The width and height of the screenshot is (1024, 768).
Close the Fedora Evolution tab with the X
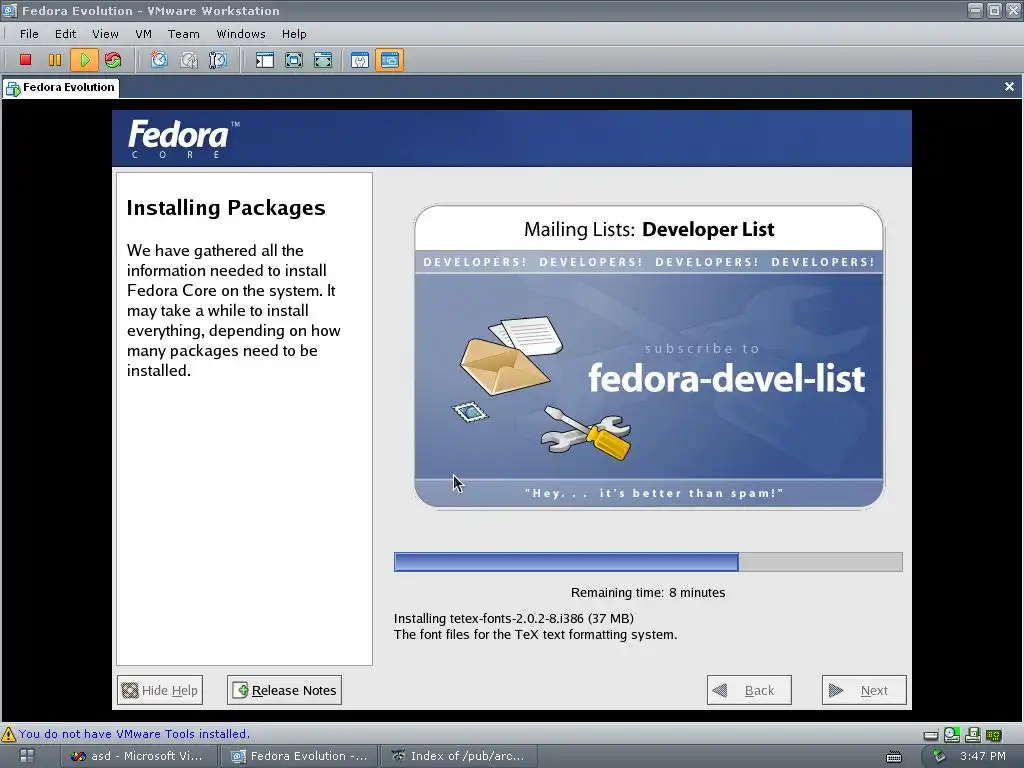[1009, 86]
